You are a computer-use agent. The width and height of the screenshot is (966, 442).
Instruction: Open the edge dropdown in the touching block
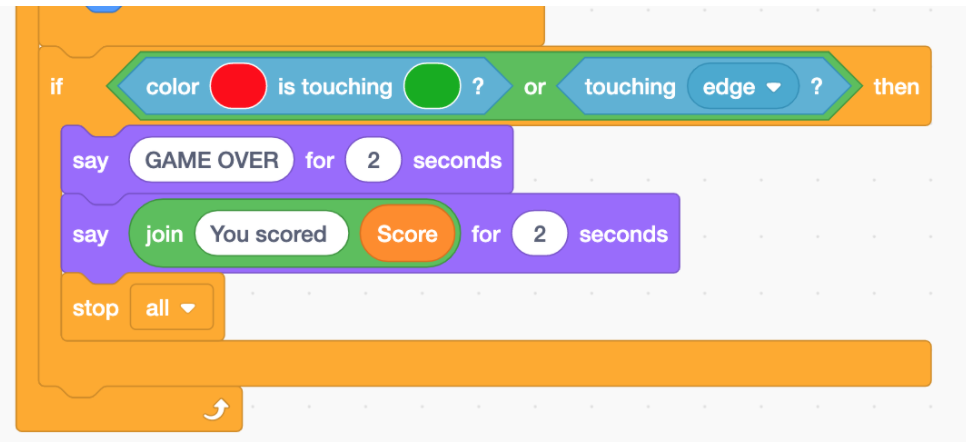coord(743,87)
